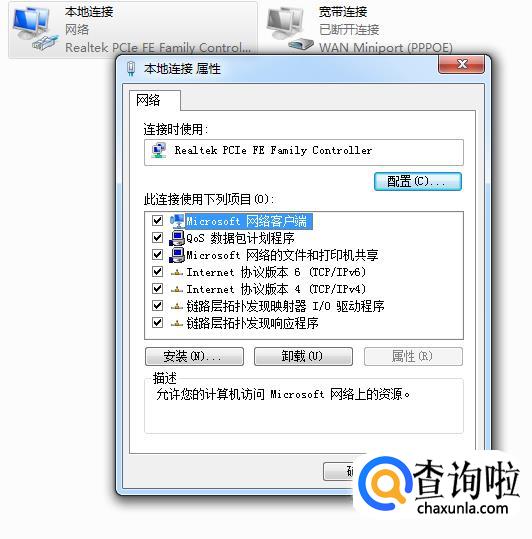Click the 文件和打印机共享 item icon
The width and height of the screenshot is (532, 539).
(177, 255)
